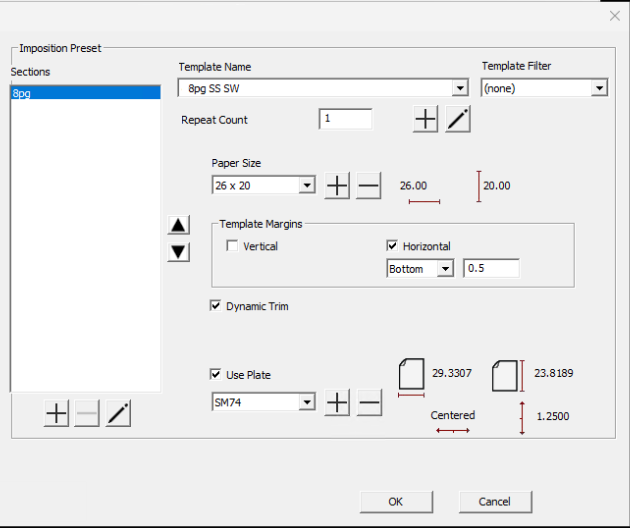
Task: Toggle the Dynamic Trim checkbox
Action: click(215, 306)
